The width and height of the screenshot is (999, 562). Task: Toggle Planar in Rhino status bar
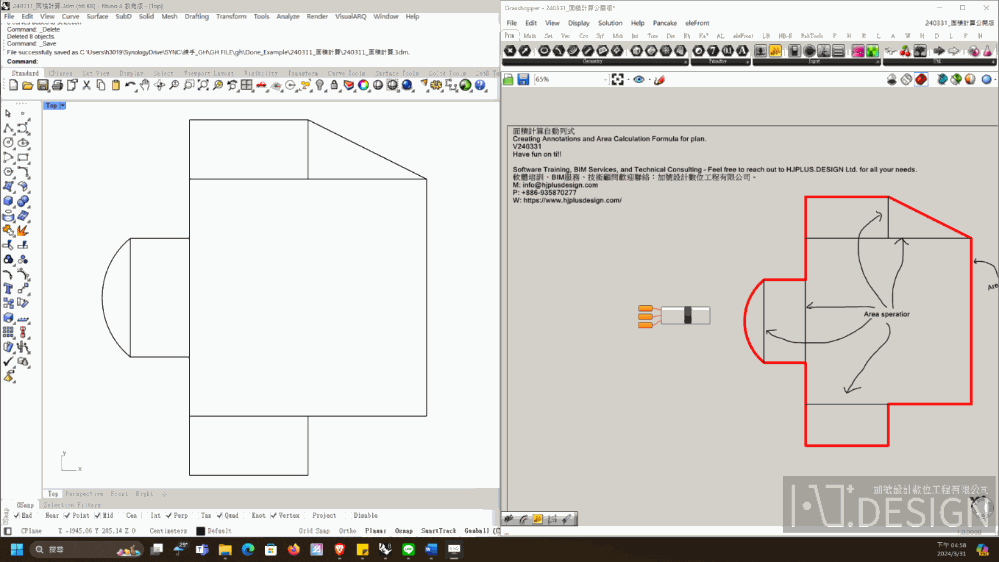(x=375, y=531)
